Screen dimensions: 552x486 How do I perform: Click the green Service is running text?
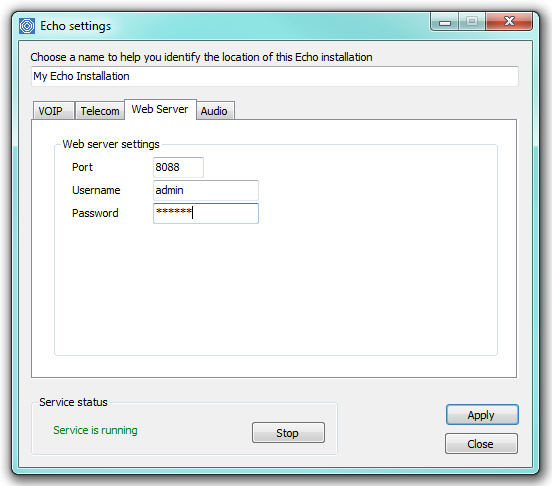point(95,430)
